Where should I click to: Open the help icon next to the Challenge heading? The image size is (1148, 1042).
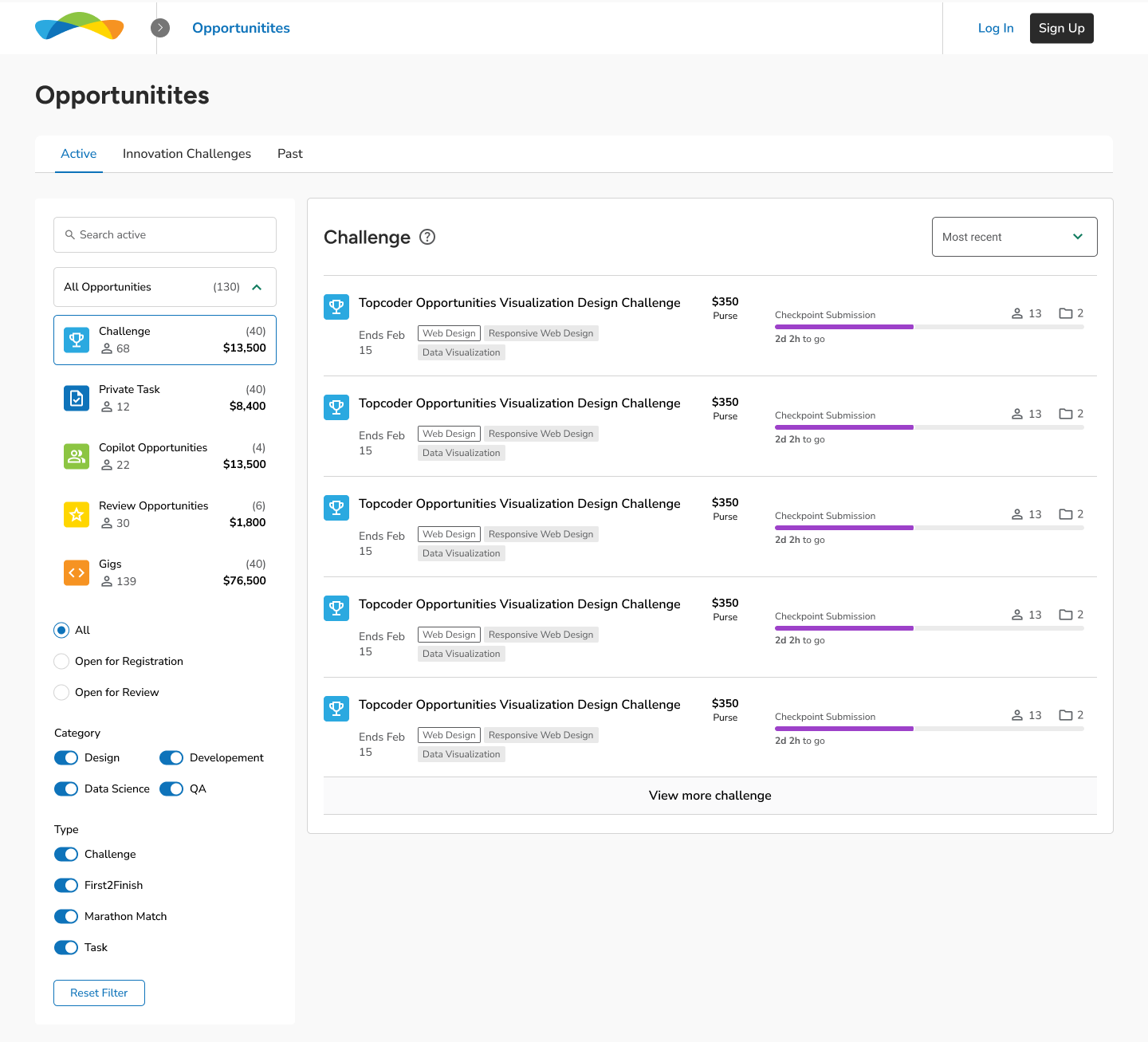[427, 237]
